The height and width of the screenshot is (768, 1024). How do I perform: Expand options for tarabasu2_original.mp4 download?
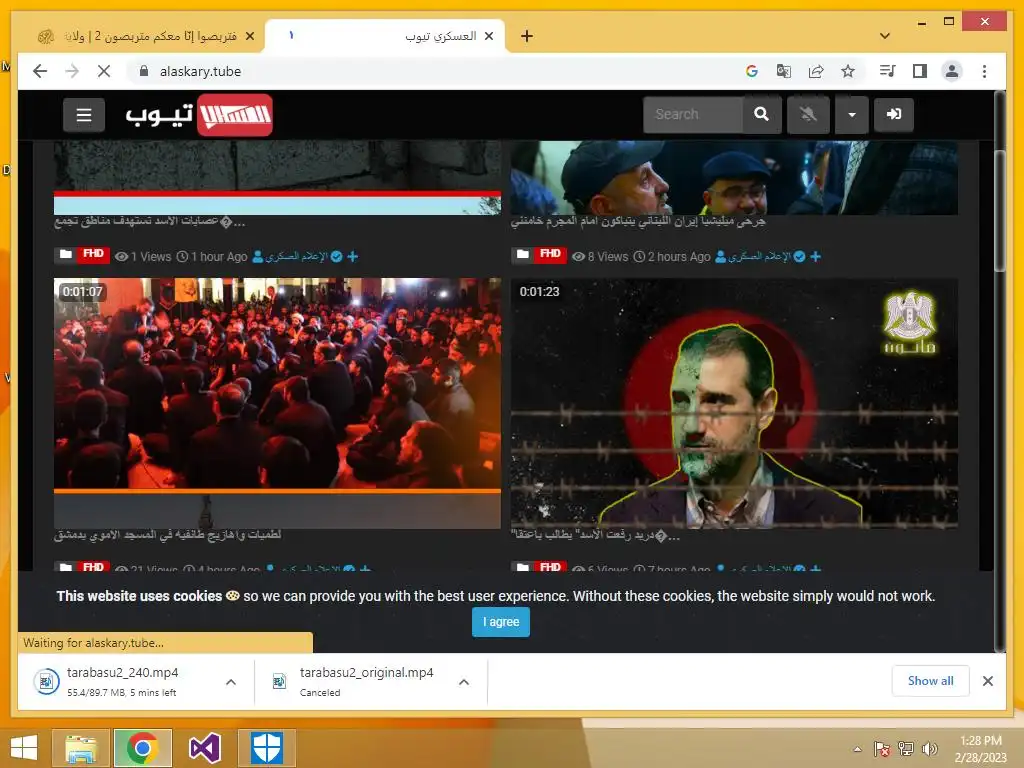(464, 682)
